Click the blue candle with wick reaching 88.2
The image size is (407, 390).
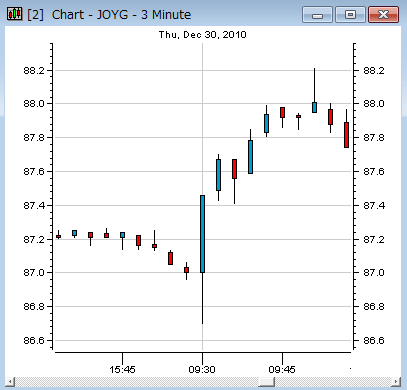[314, 107]
